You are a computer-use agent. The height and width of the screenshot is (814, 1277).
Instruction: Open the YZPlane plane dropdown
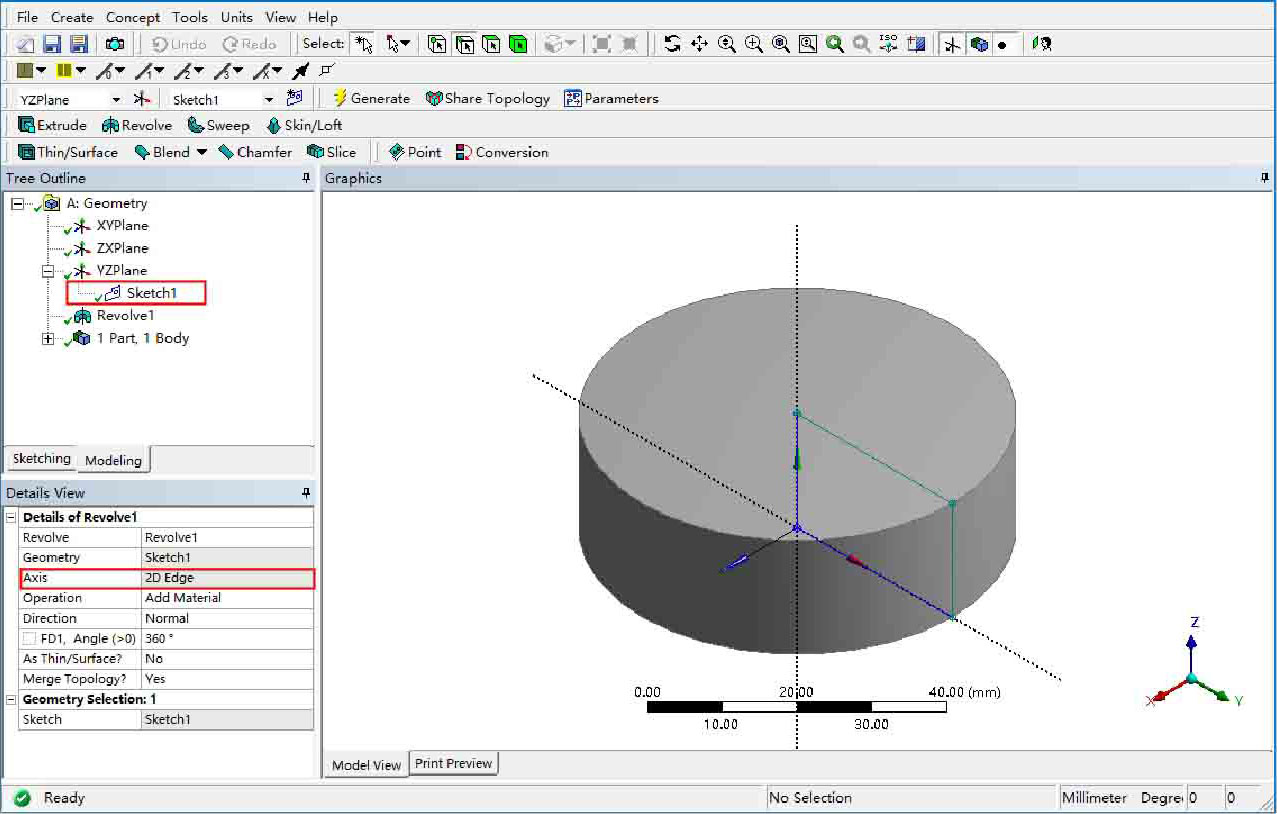pyautogui.click(x=116, y=100)
